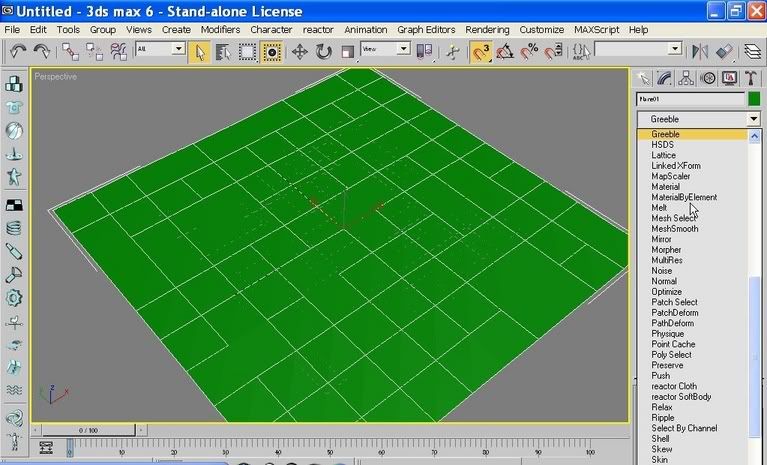
Task: Click the Mirror Selected Objects icon
Action: pyautogui.click(x=699, y=51)
